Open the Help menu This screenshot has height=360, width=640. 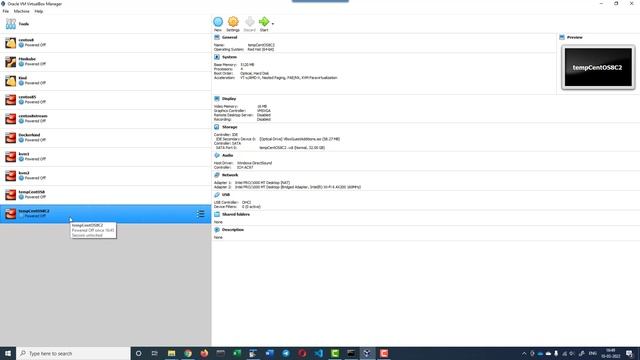click(39, 11)
